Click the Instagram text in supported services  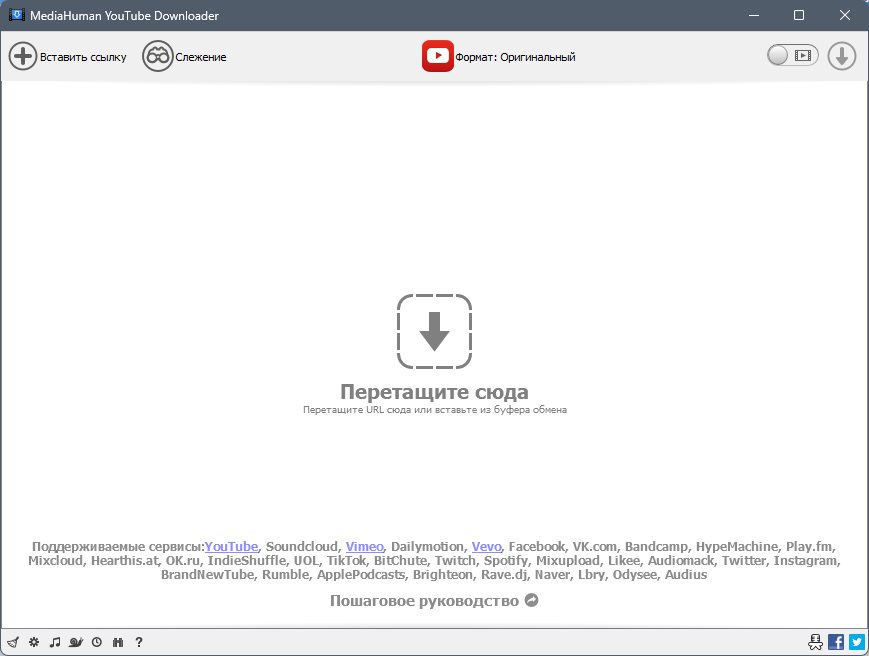tap(806, 561)
